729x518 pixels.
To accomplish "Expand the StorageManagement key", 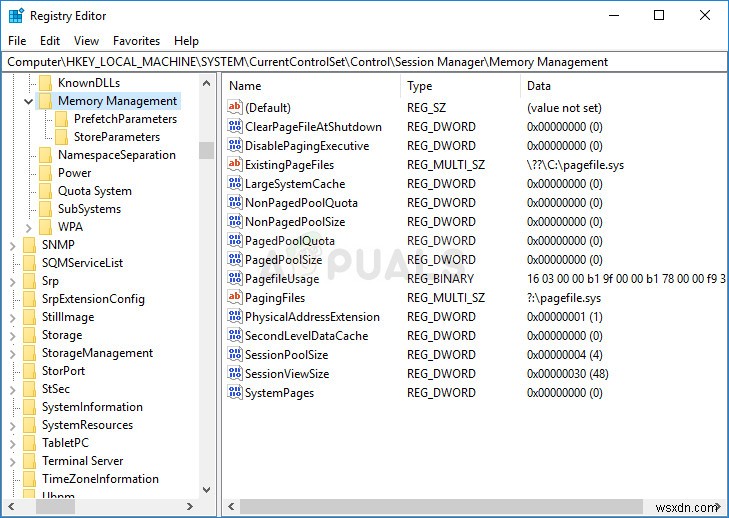I will [x=13, y=353].
